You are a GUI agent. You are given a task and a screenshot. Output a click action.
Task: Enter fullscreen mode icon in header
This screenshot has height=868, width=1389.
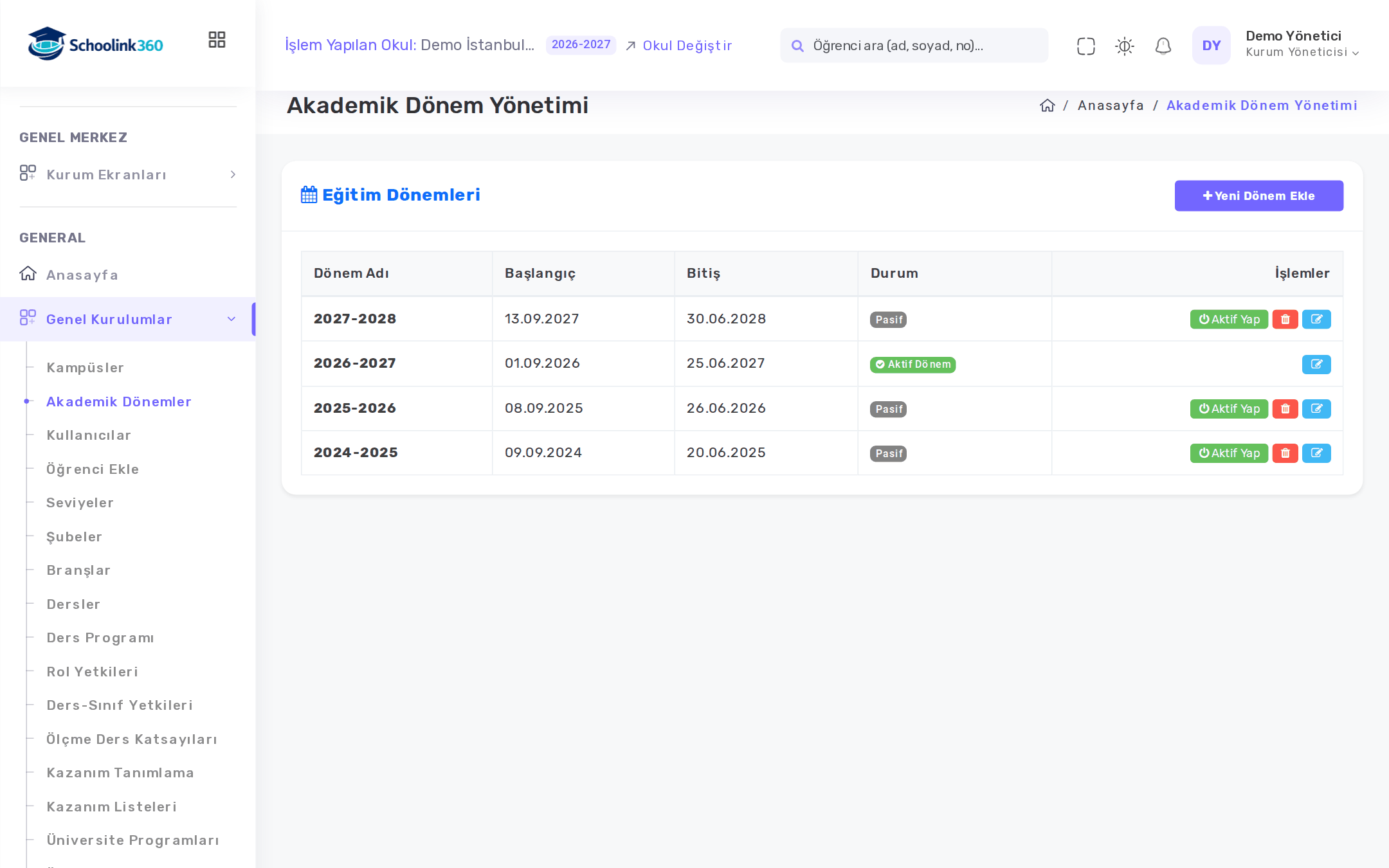[x=1085, y=46]
